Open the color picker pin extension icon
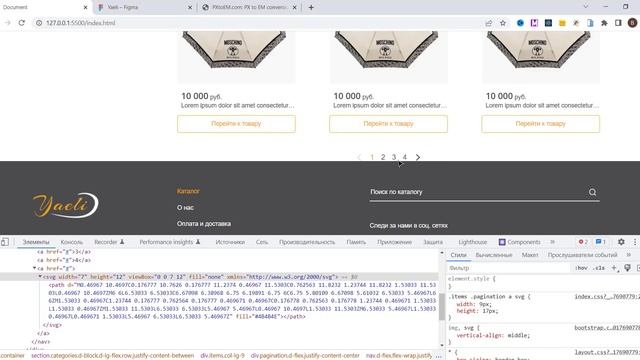This screenshot has height=360, width=640. click(x=576, y=23)
